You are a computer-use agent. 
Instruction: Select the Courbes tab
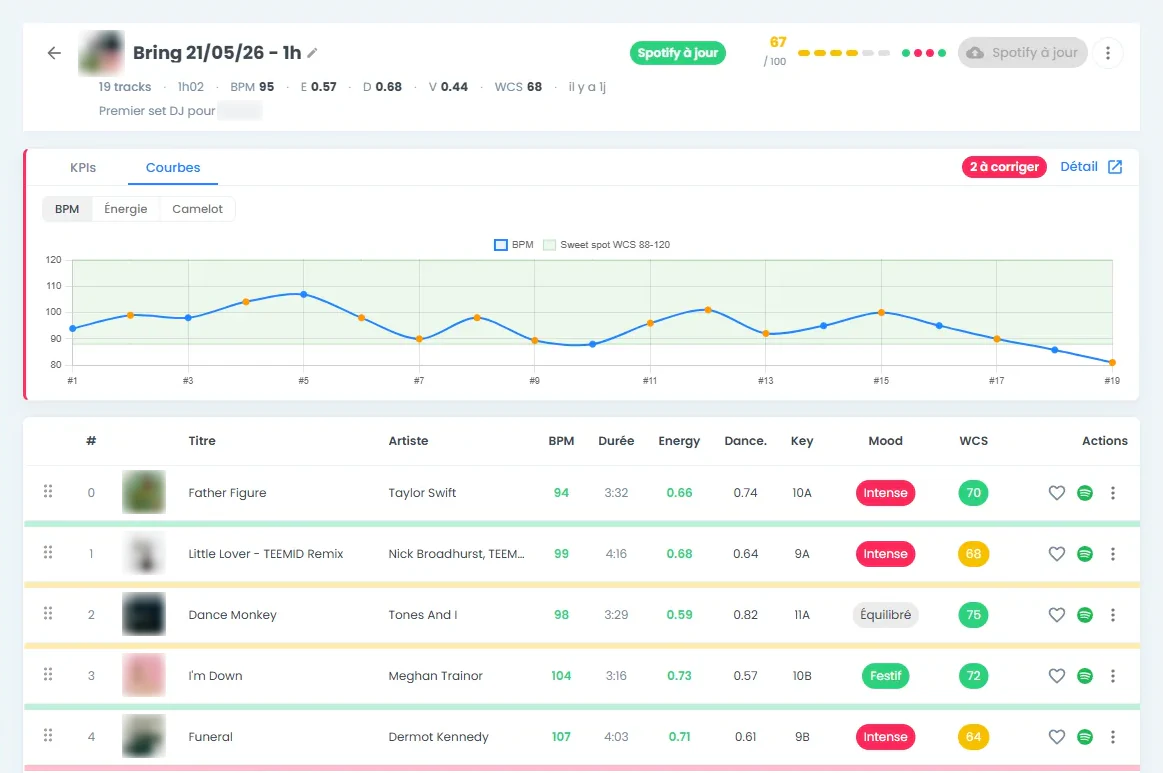(173, 168)
